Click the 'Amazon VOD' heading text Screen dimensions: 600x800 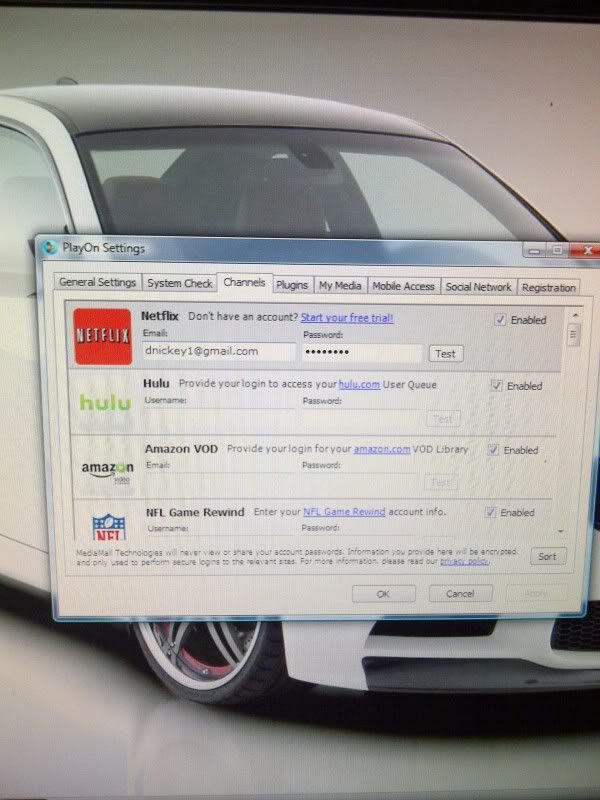181,449
